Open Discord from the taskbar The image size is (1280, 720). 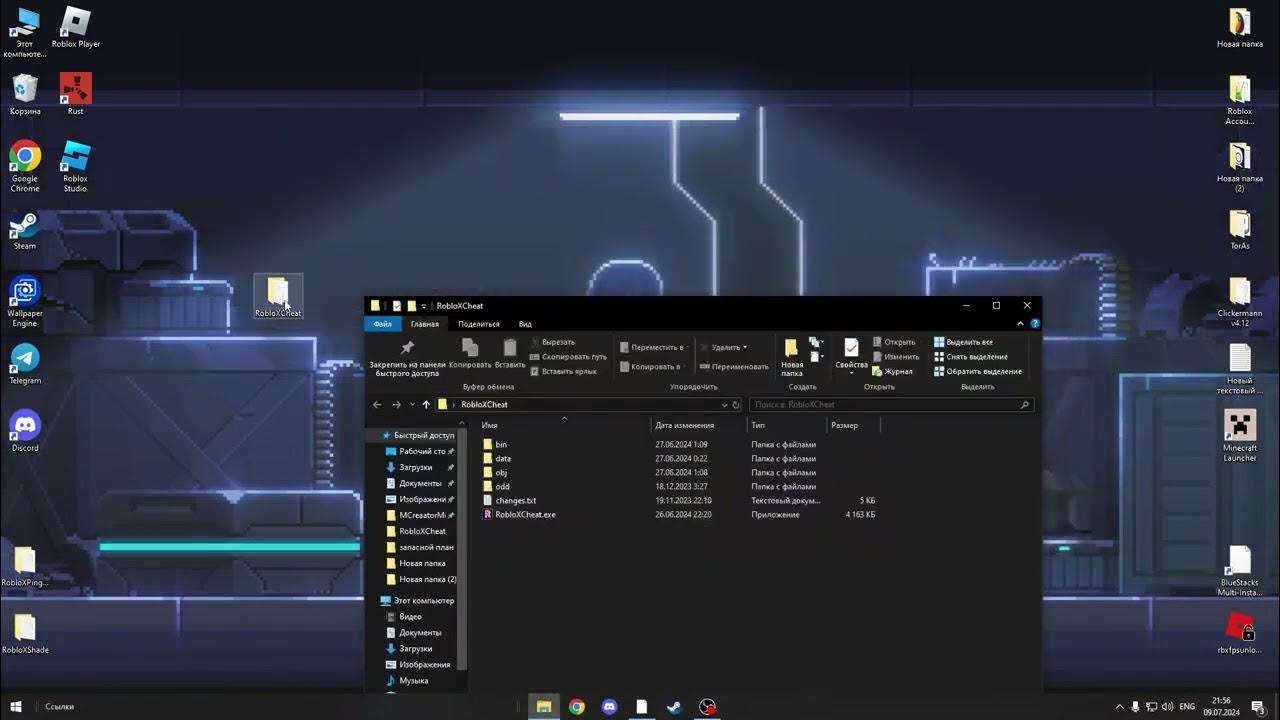pyautogui.click(x=609, y=707)
